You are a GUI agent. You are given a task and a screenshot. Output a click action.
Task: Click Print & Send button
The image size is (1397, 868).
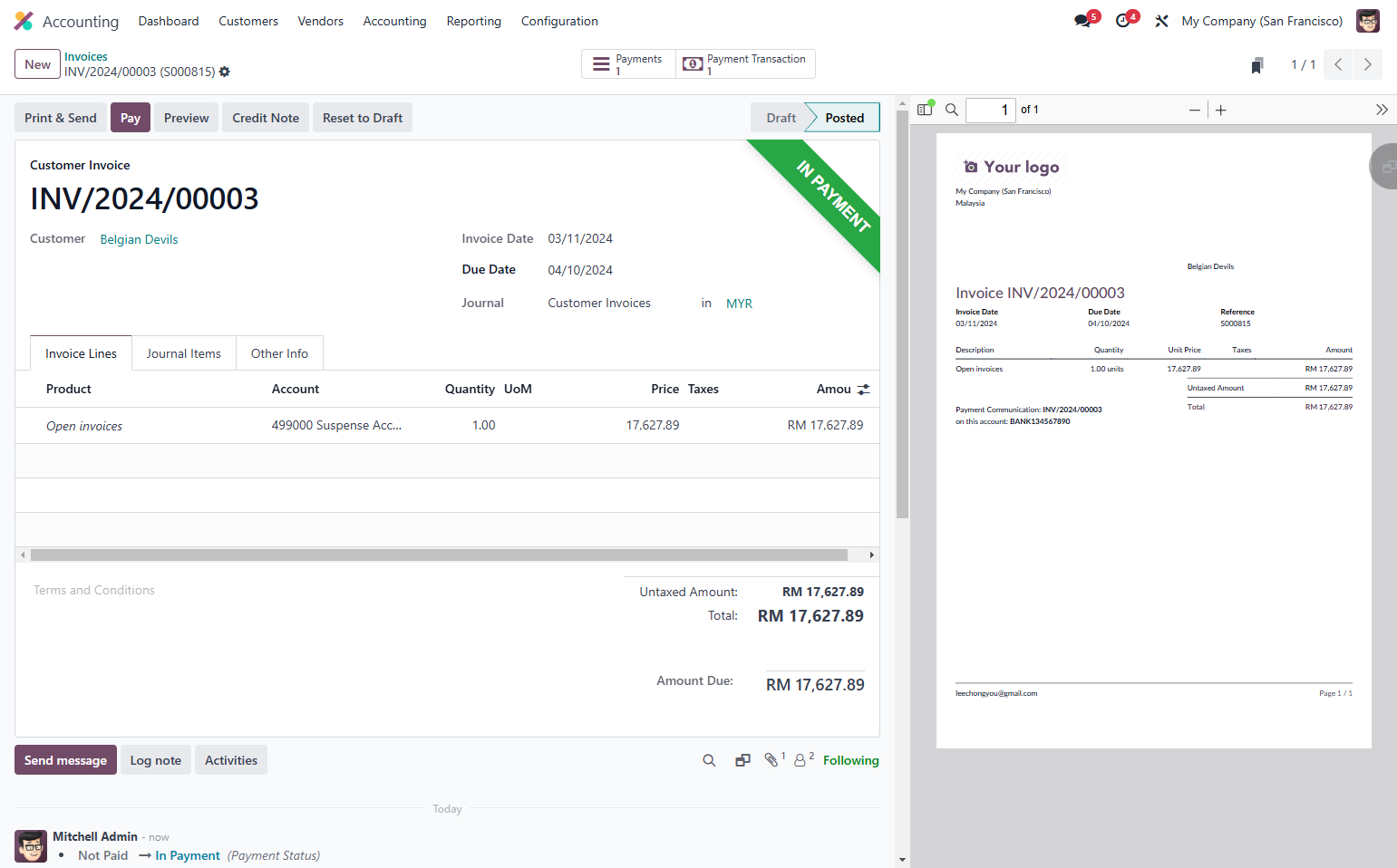[61, 118]
